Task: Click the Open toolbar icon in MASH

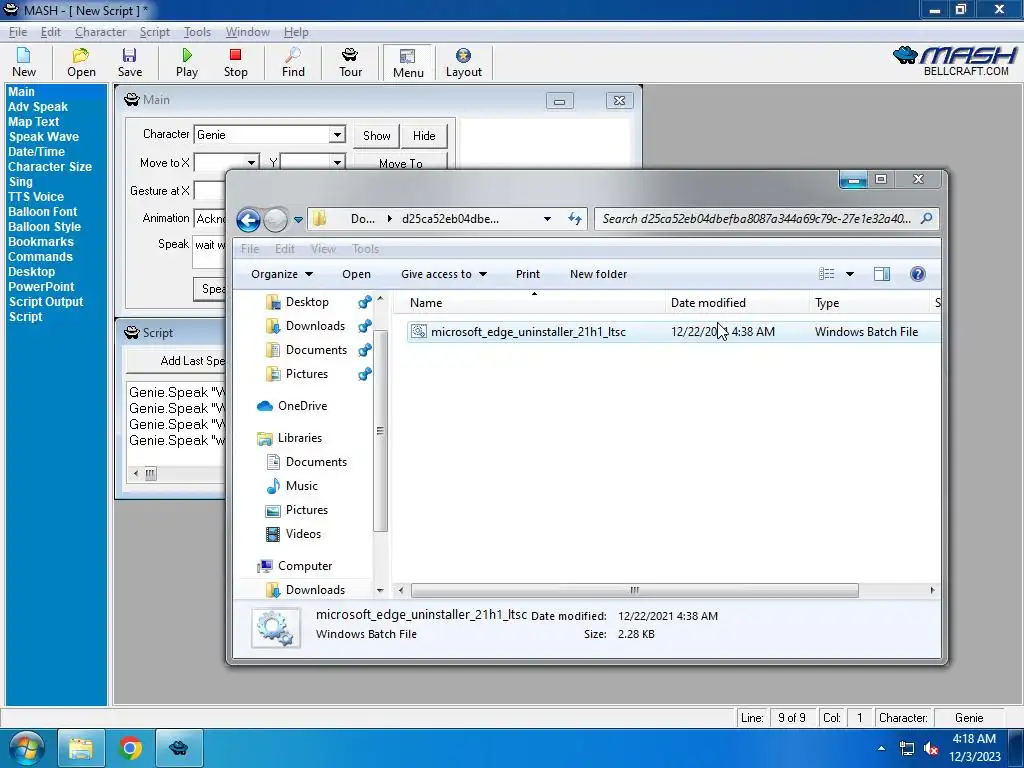Action: [81, 63]
